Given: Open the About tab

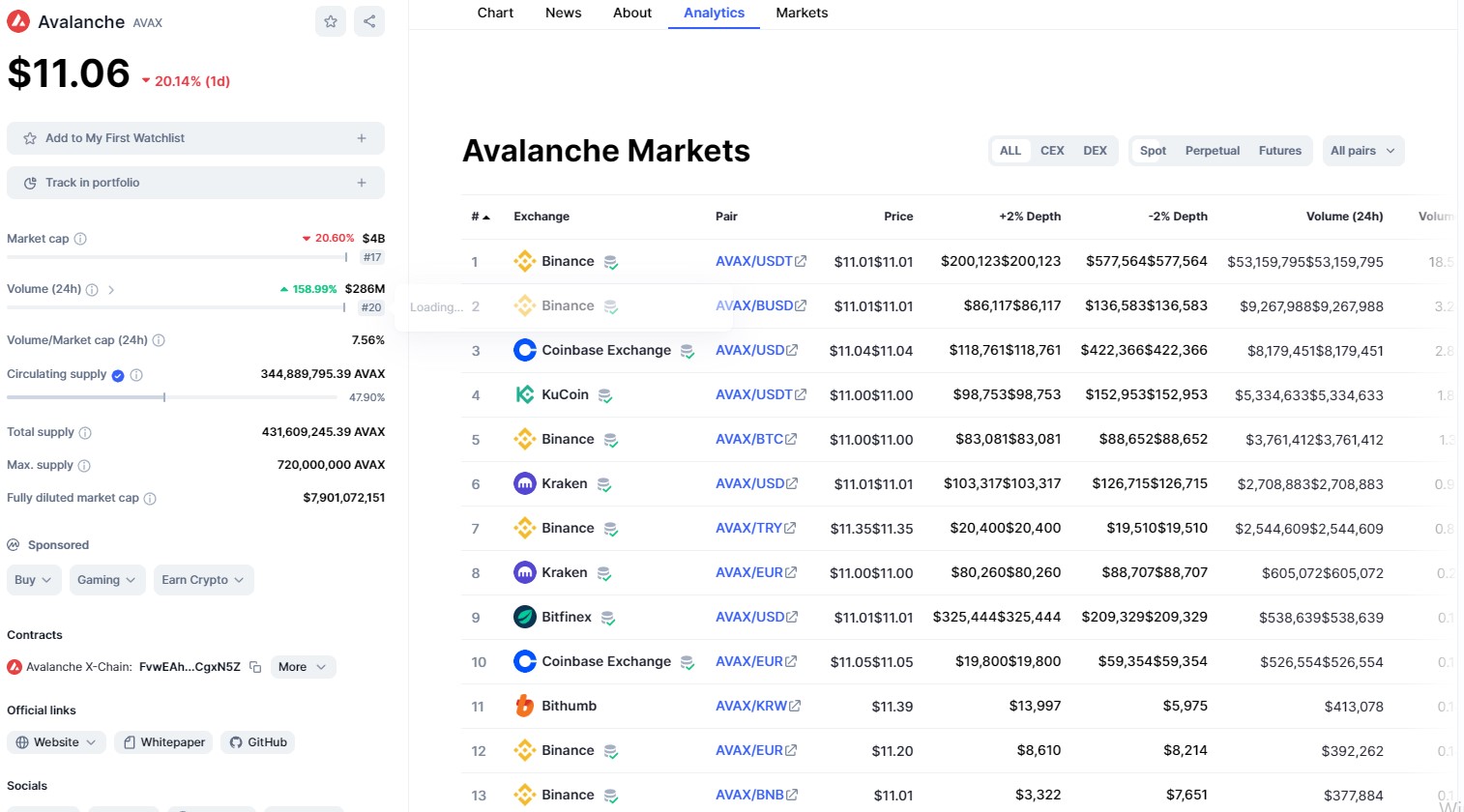Looking at the screenshot, I should click(x=632, y=13).
